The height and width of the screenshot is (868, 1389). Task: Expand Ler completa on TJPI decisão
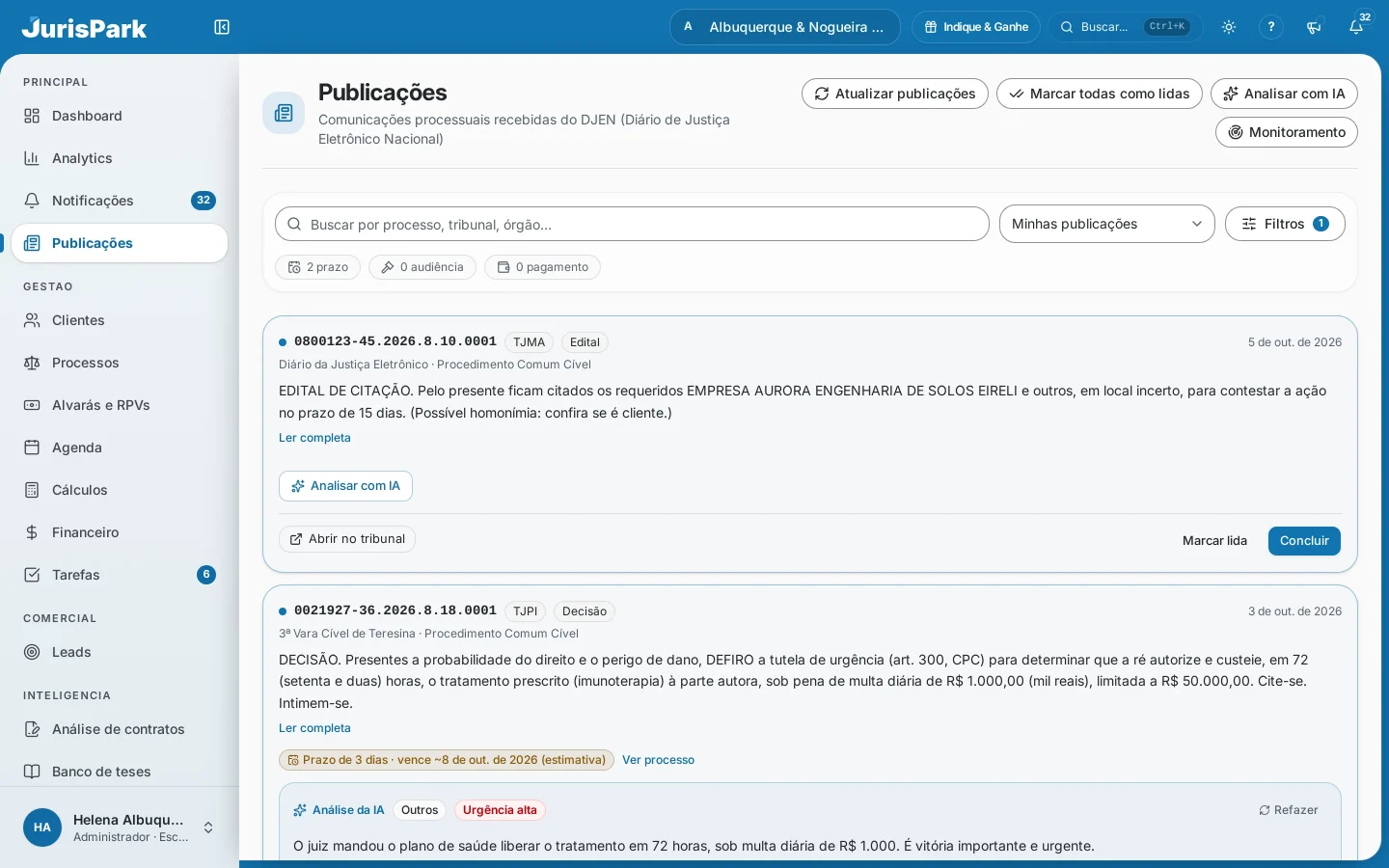[314, 728]
